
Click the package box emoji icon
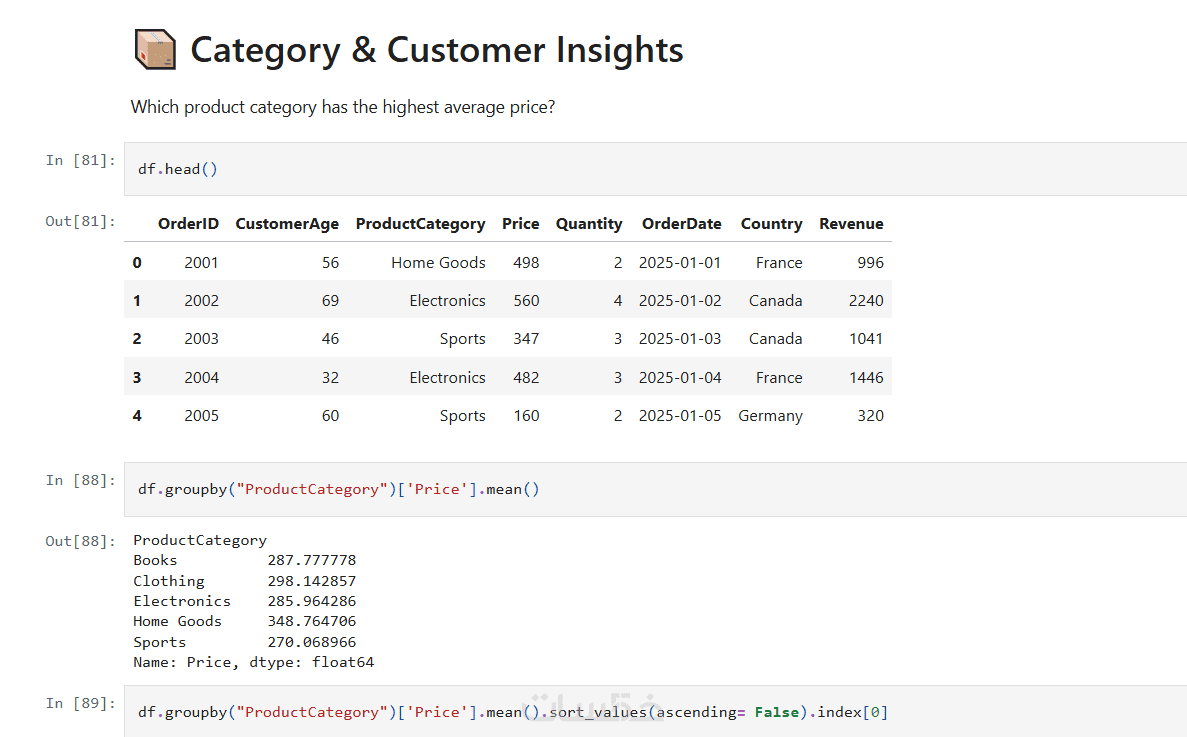tap(155, 50)
